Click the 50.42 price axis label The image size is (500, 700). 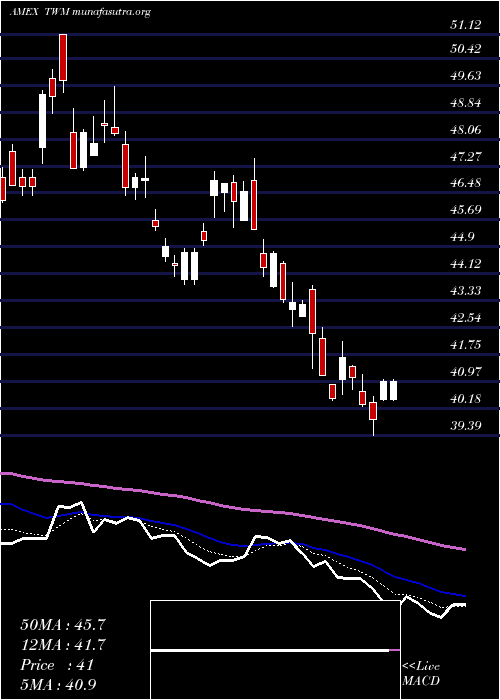[466, 49]
